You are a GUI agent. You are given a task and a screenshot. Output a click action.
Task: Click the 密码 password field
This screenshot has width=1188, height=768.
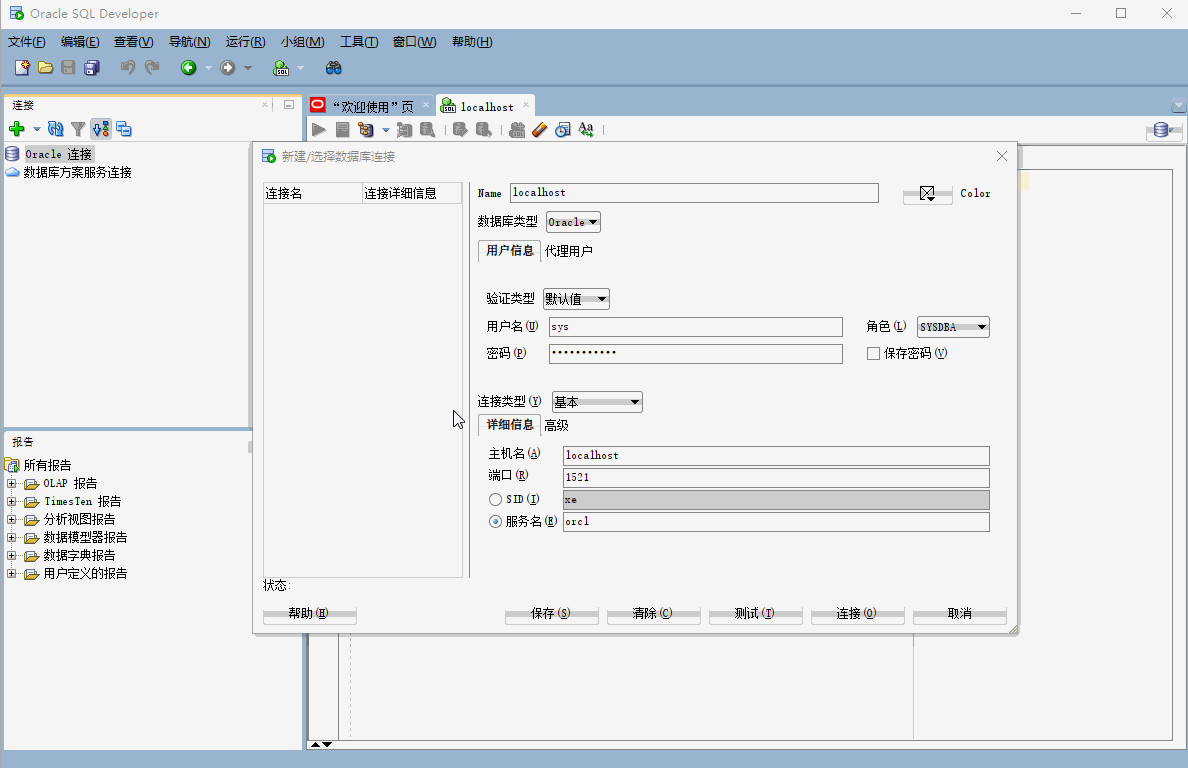click(696, 354)
